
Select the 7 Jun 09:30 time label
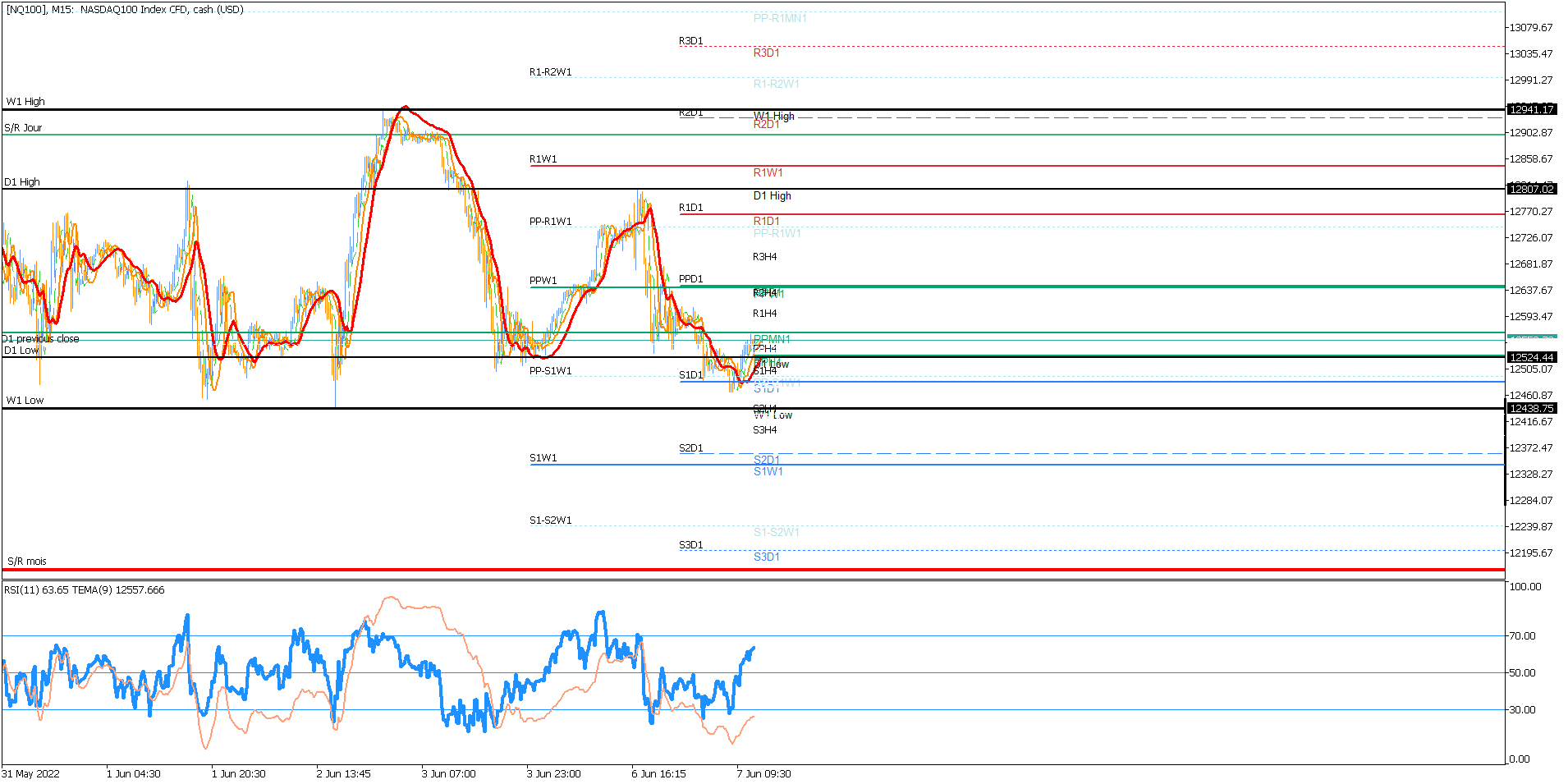[x=764, y=774]
